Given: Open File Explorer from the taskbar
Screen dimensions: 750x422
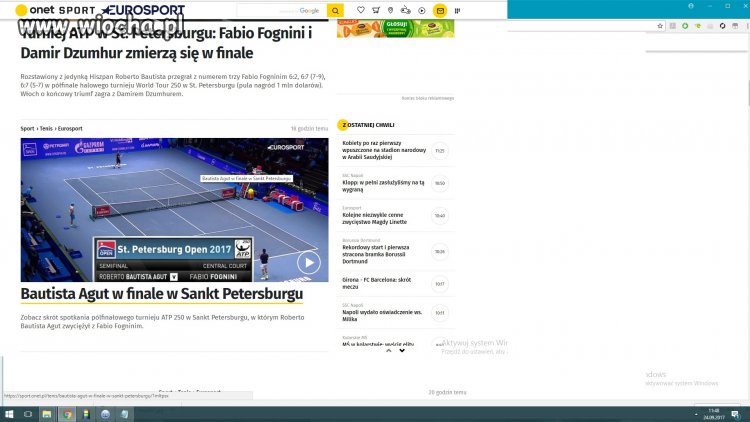Looking at the screenshot, I should tap(47, 414).
